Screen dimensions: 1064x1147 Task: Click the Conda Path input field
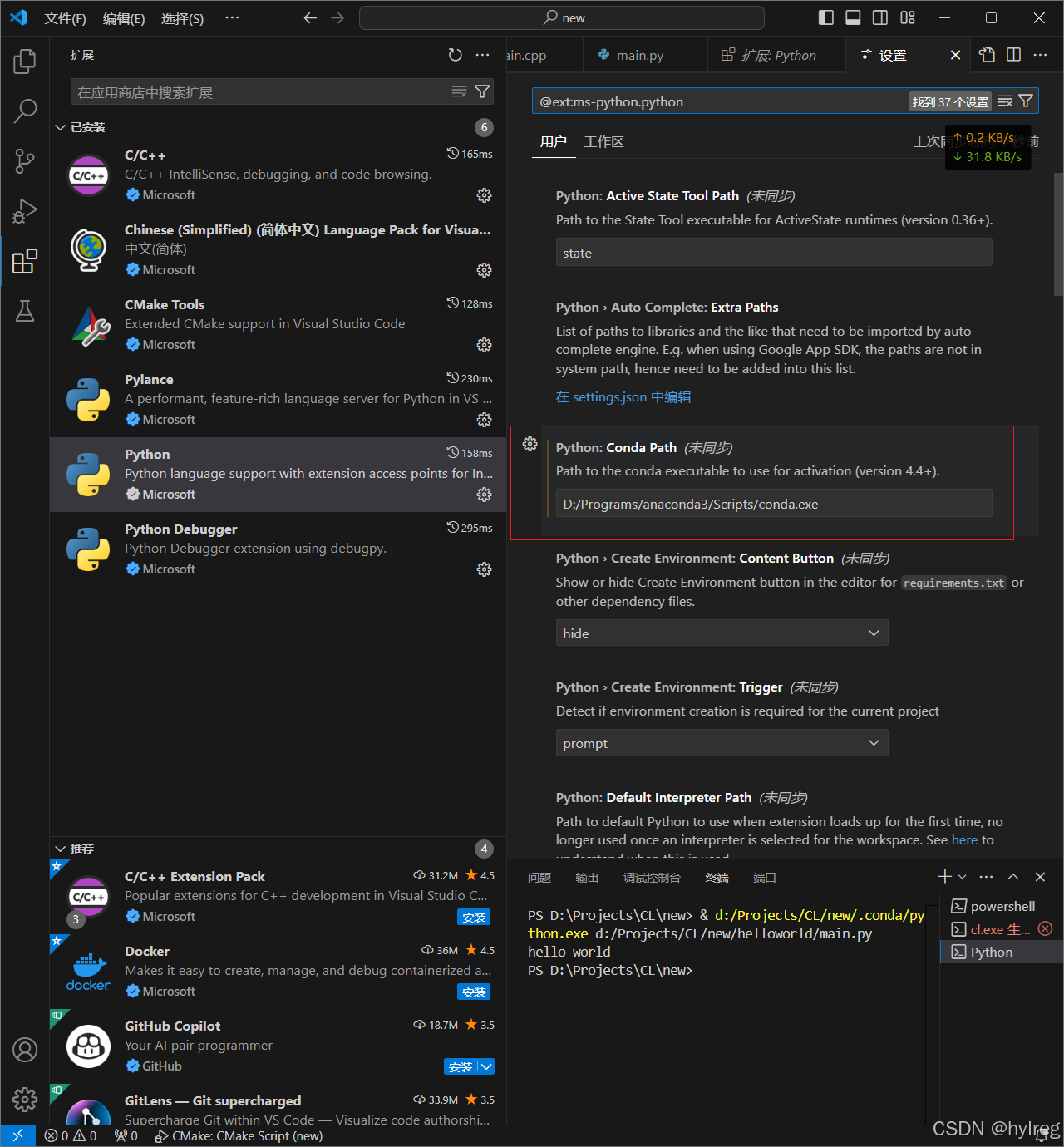[x=773, y=503]
